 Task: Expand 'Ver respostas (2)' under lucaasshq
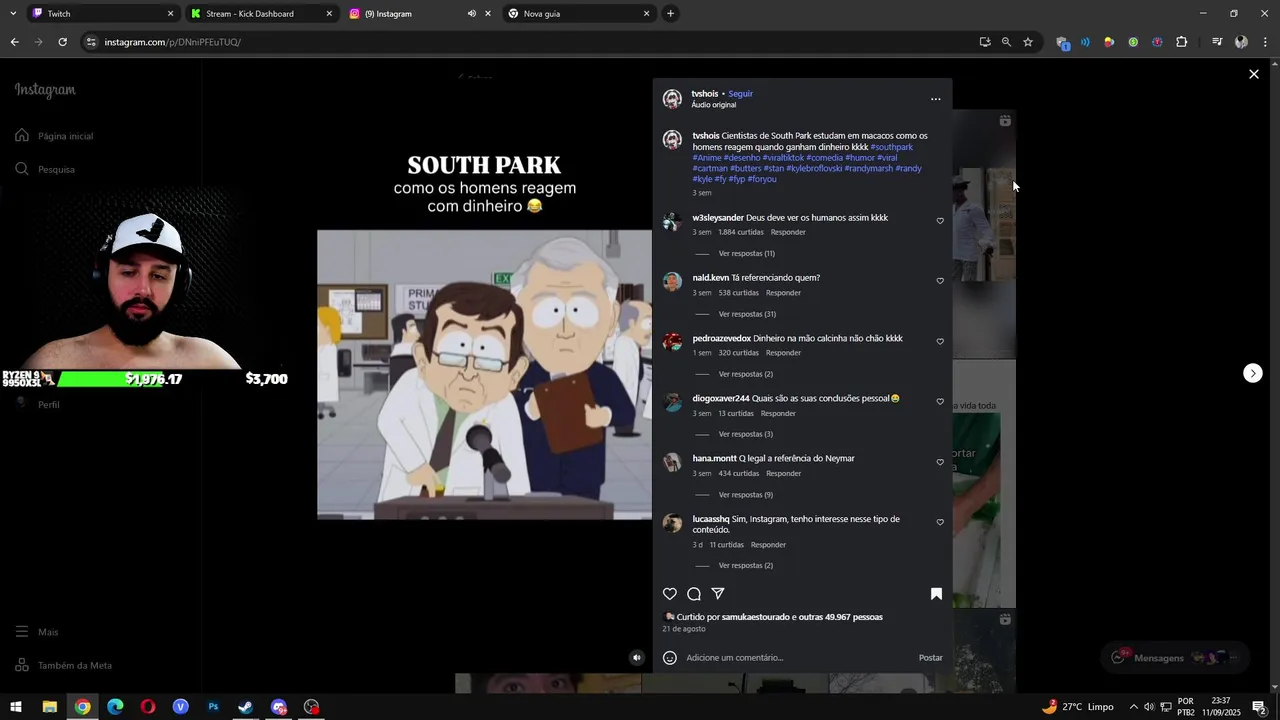coord(745,566)
